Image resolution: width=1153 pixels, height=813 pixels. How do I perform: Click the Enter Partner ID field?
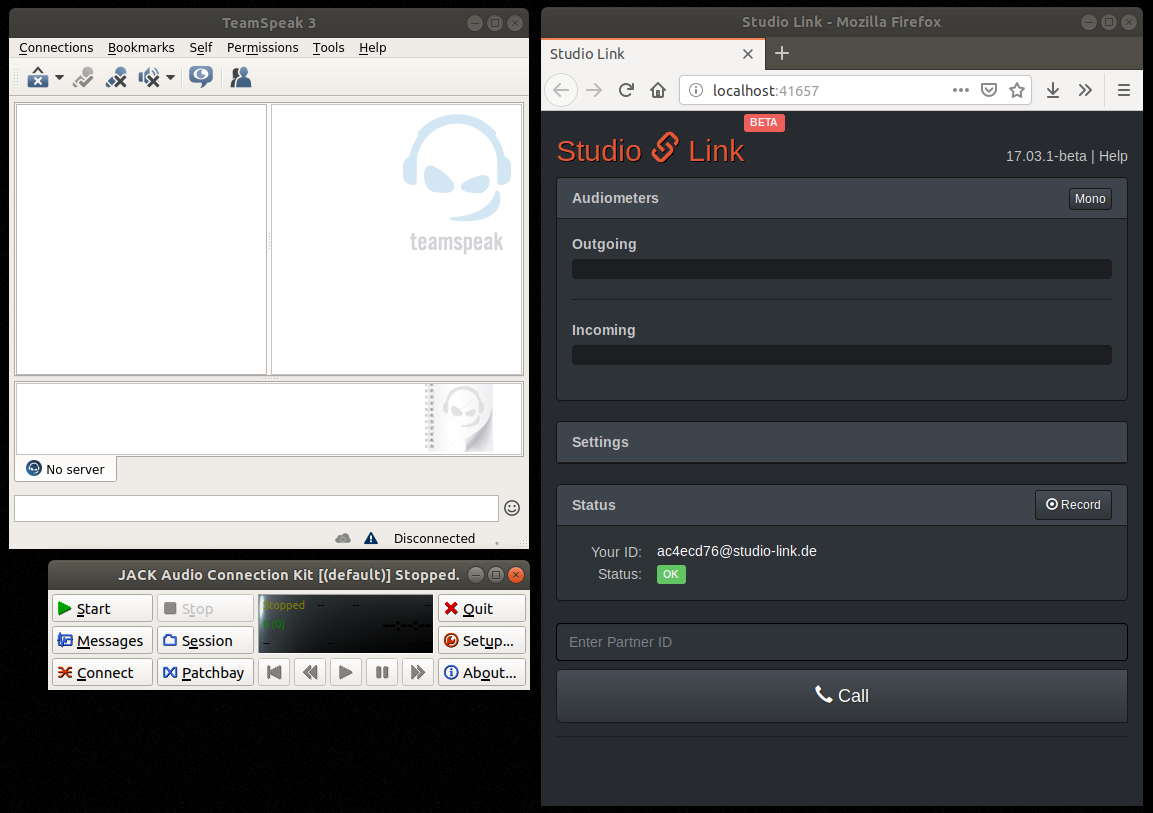[x=841, y=642]
